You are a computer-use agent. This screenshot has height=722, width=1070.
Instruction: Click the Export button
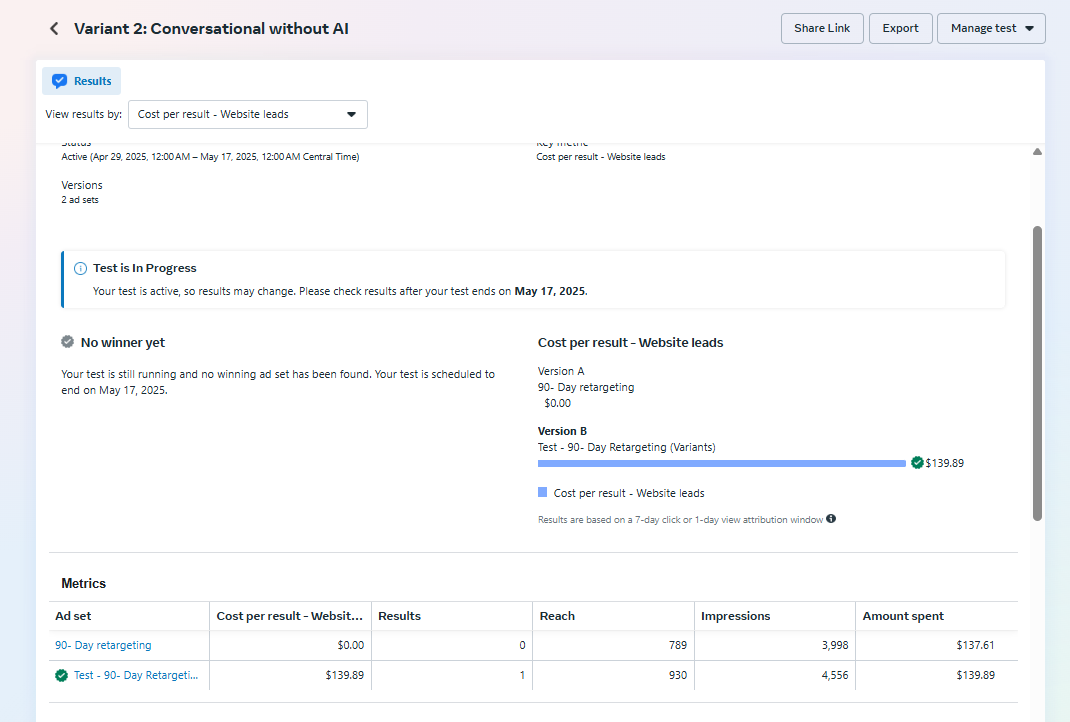[x=901, y=29]
